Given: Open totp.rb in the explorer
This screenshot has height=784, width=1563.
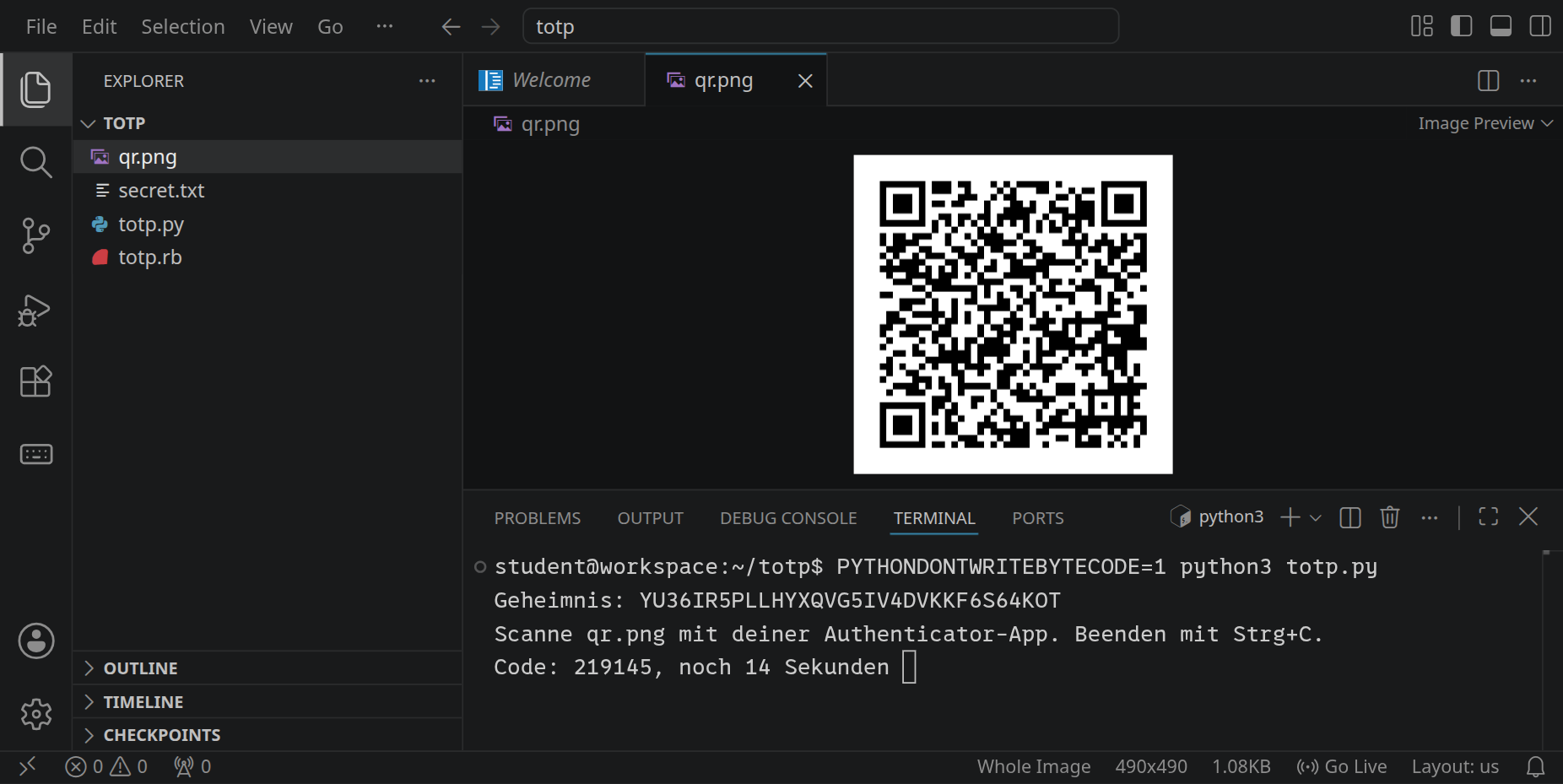Looking at the screenshot, I should tap(268, 257).
